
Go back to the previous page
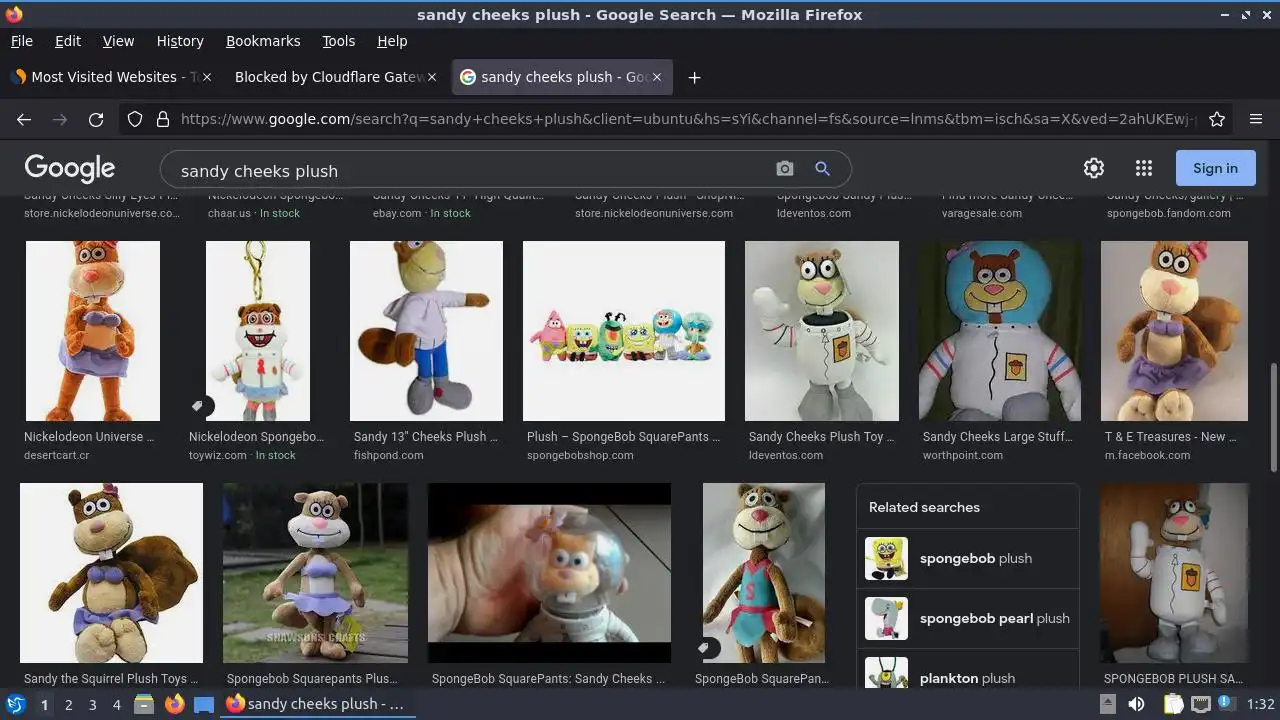point(24,119)
